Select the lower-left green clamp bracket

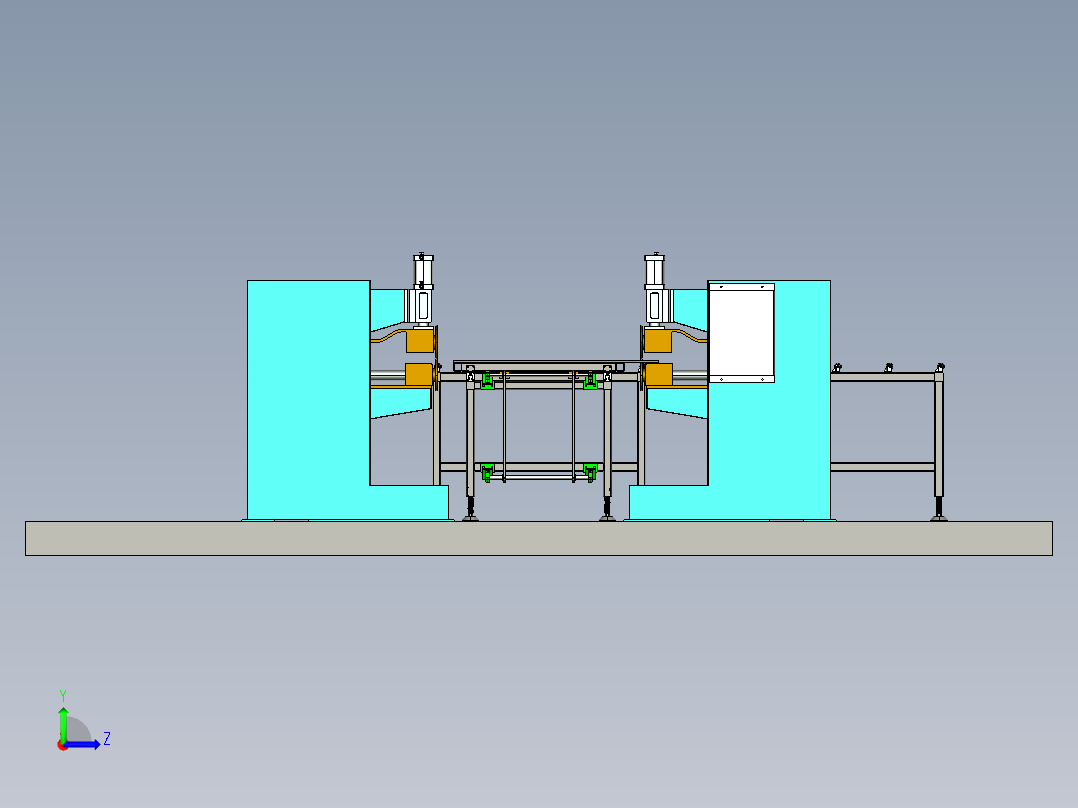coord(487,472)
